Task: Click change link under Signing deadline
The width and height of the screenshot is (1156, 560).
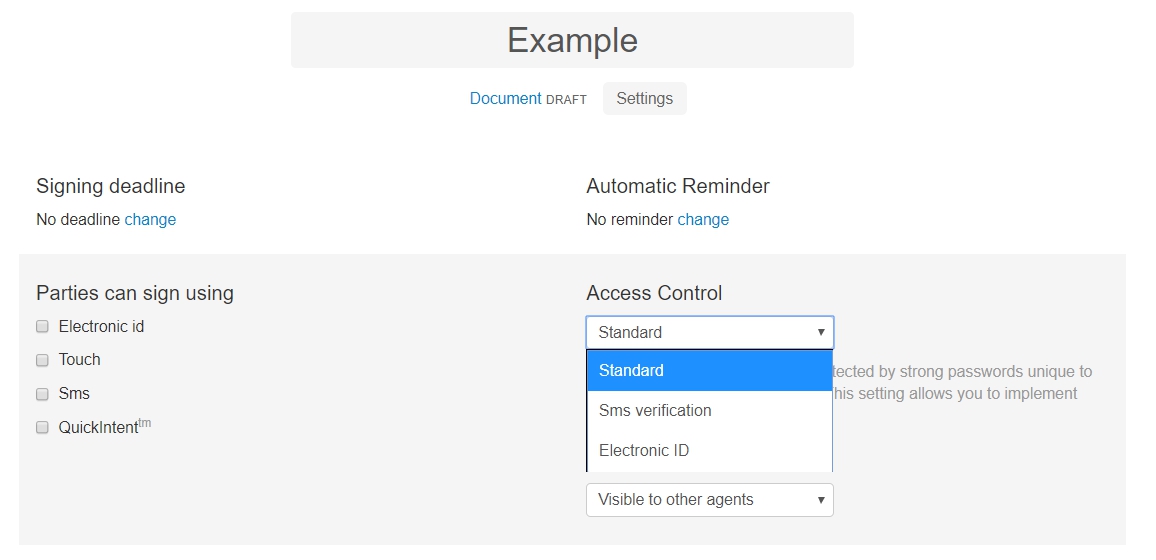Action: point(150,220)
